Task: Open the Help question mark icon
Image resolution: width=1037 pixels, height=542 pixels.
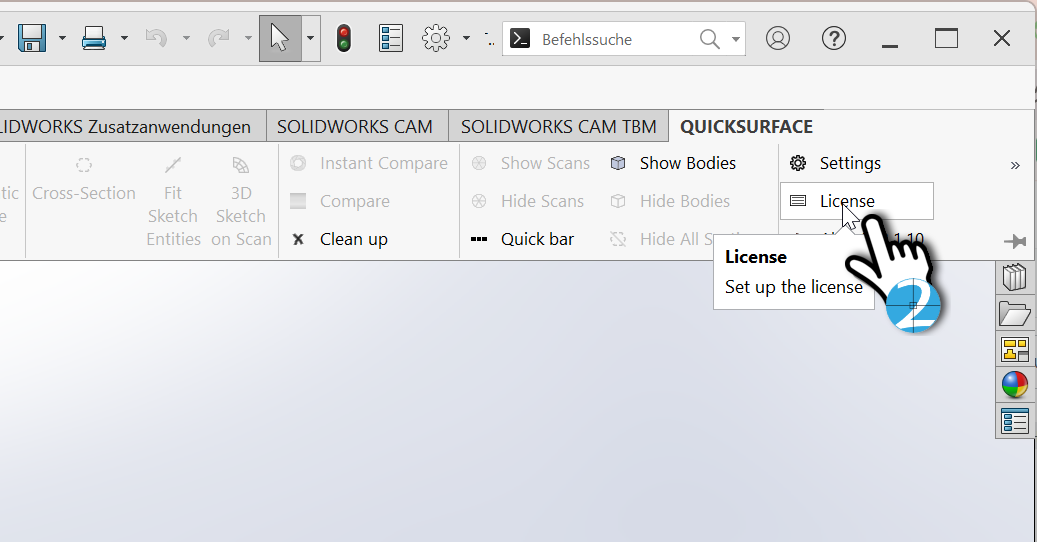Action: click(x=834, y=38)
